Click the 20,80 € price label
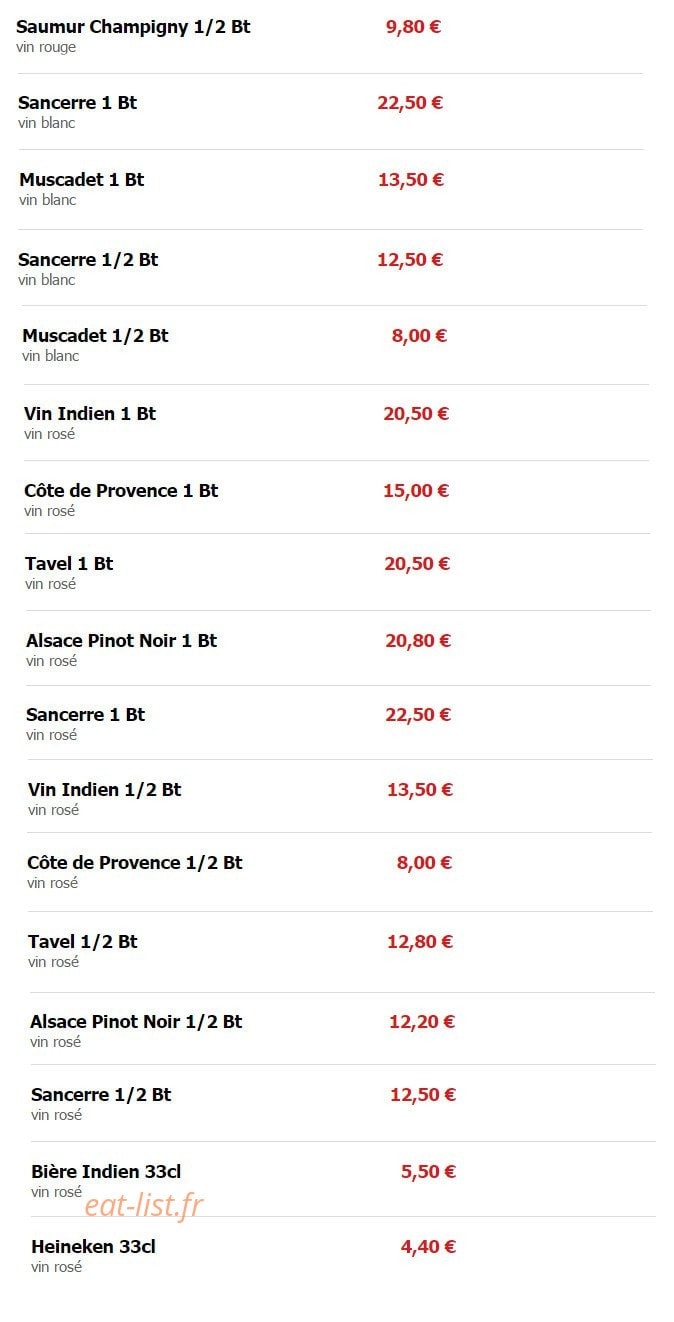674x1322 pixels. [x=418, y=641]
